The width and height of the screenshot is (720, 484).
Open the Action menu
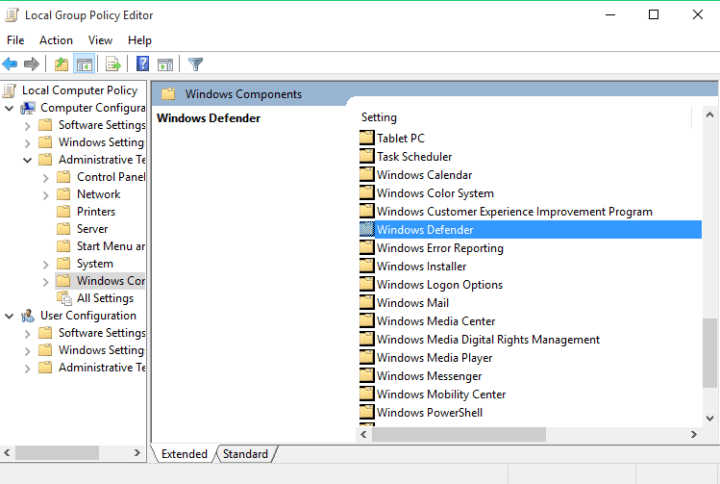[56, 40]
